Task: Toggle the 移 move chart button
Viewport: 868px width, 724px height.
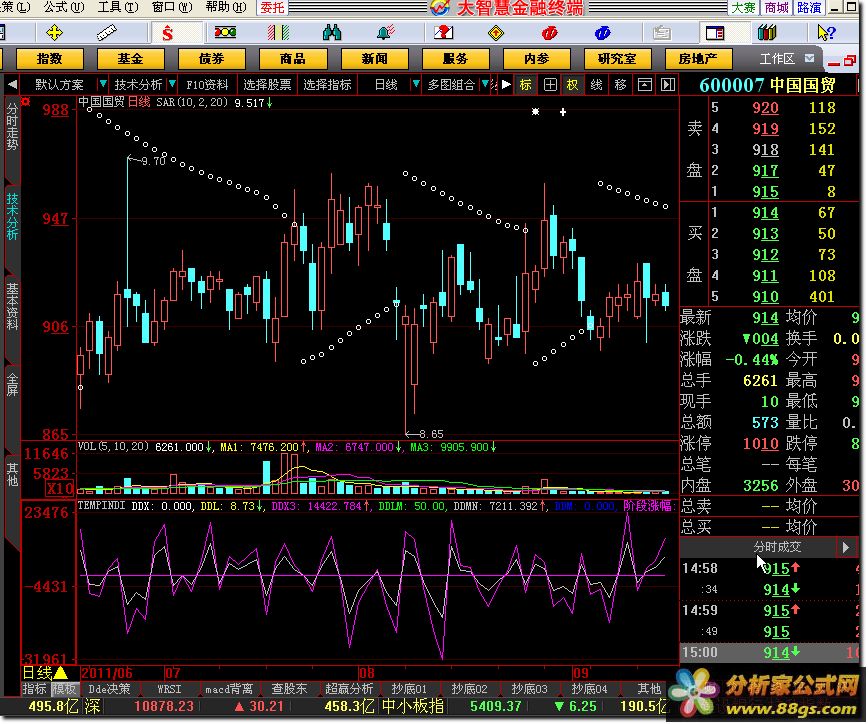Action: pos(621,84)
